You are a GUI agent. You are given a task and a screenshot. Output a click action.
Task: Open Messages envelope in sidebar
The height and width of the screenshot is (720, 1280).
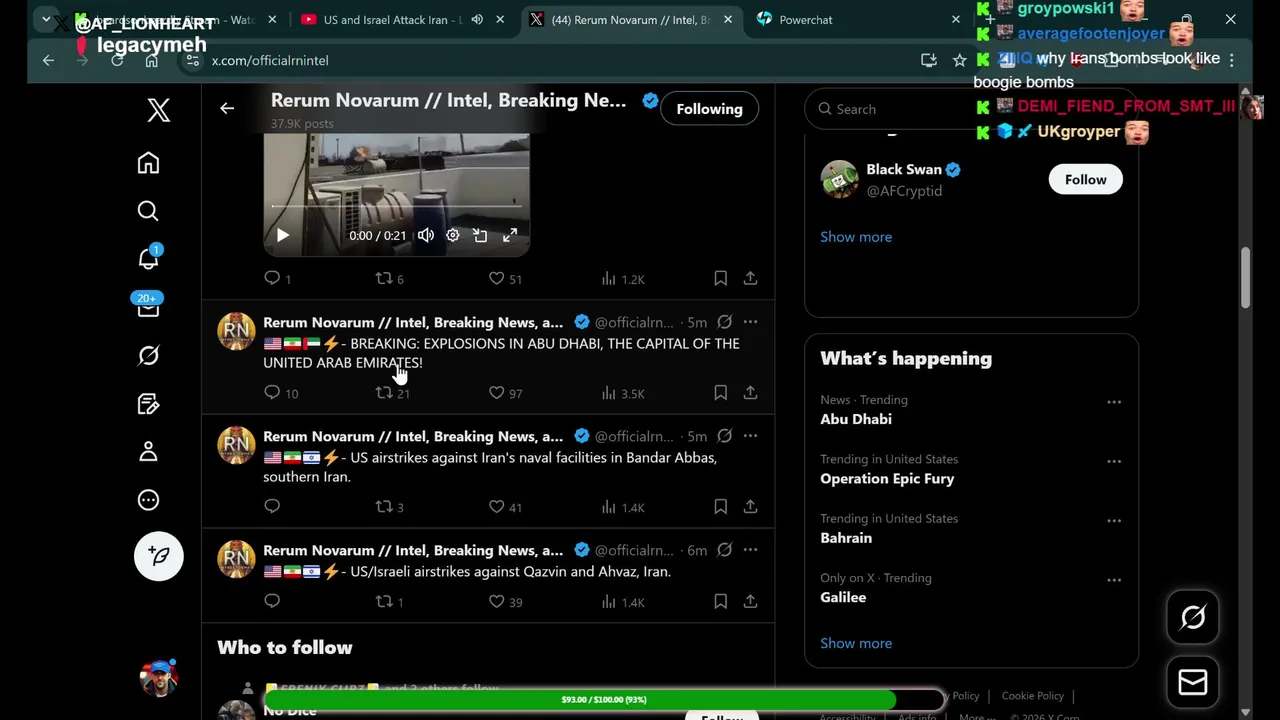148,307
